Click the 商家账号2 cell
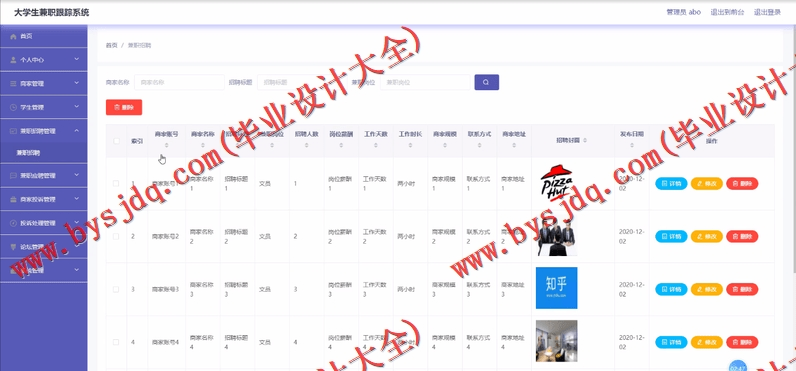 click(x=165, y=237)
